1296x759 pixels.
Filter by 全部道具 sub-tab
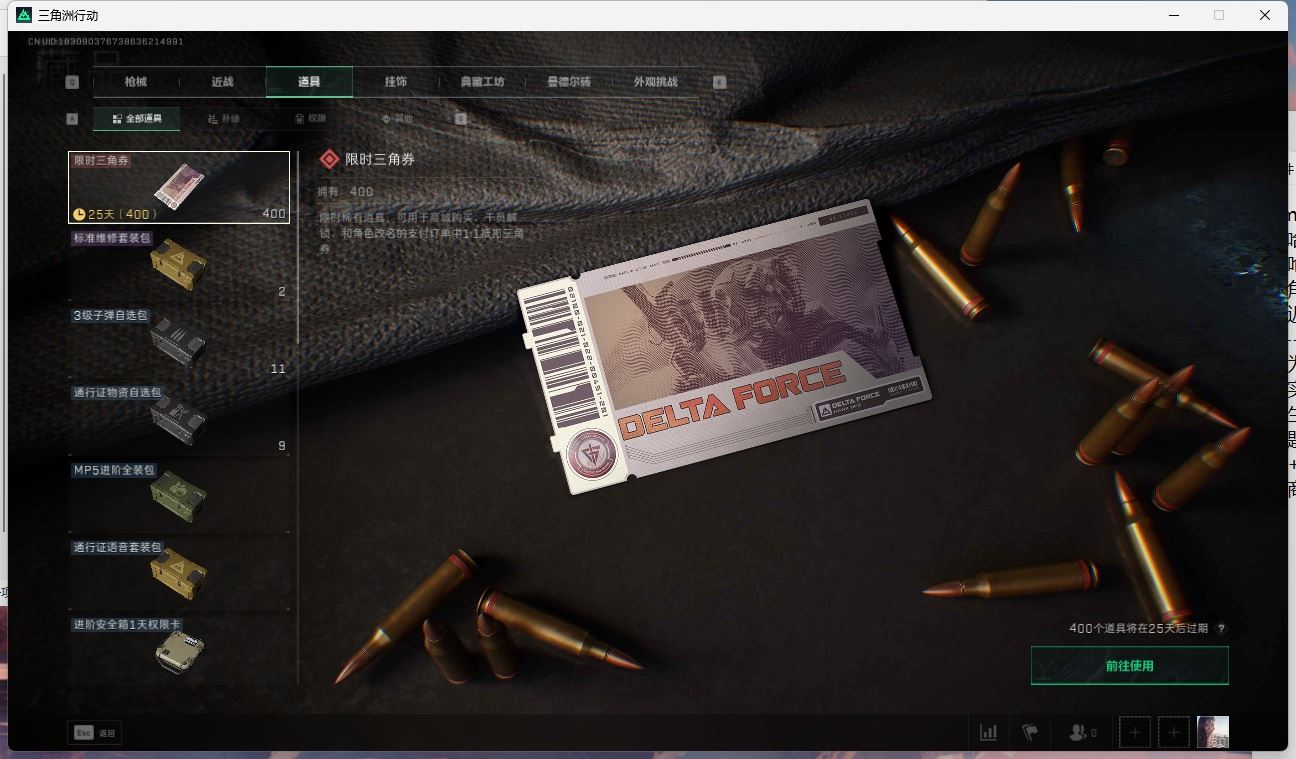(137, 119)
